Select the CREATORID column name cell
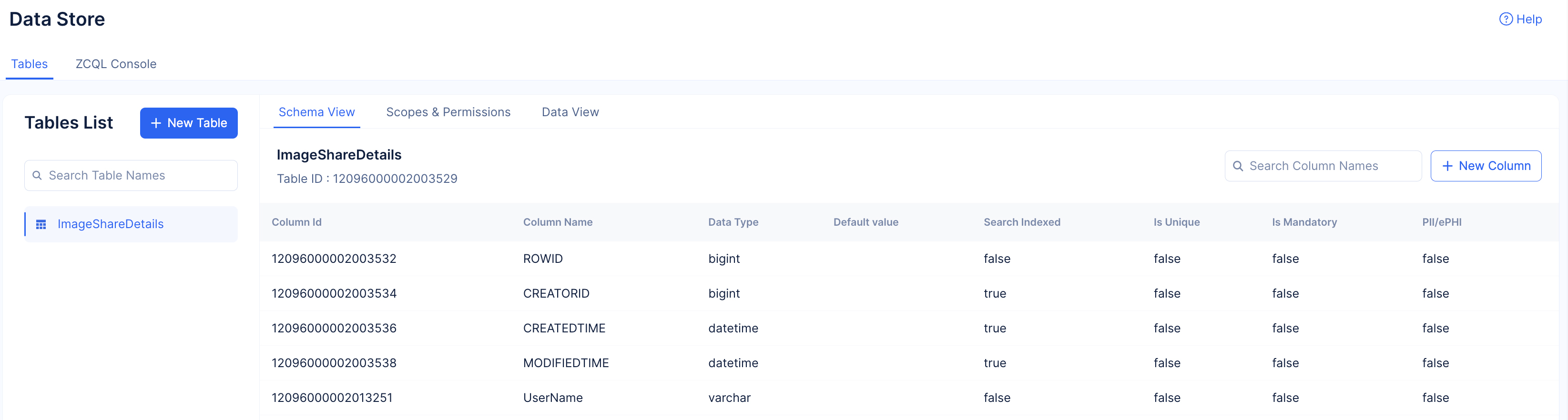1568x420 pixels. coord(556,294)
